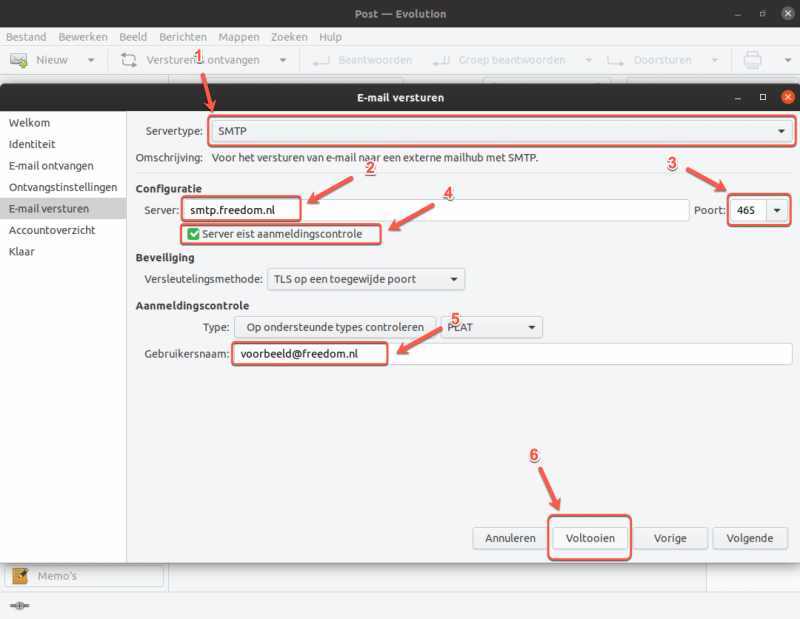Click Op ondersteunde types controleren button
This screenshot has width=800, height=619.
[335, 327]
